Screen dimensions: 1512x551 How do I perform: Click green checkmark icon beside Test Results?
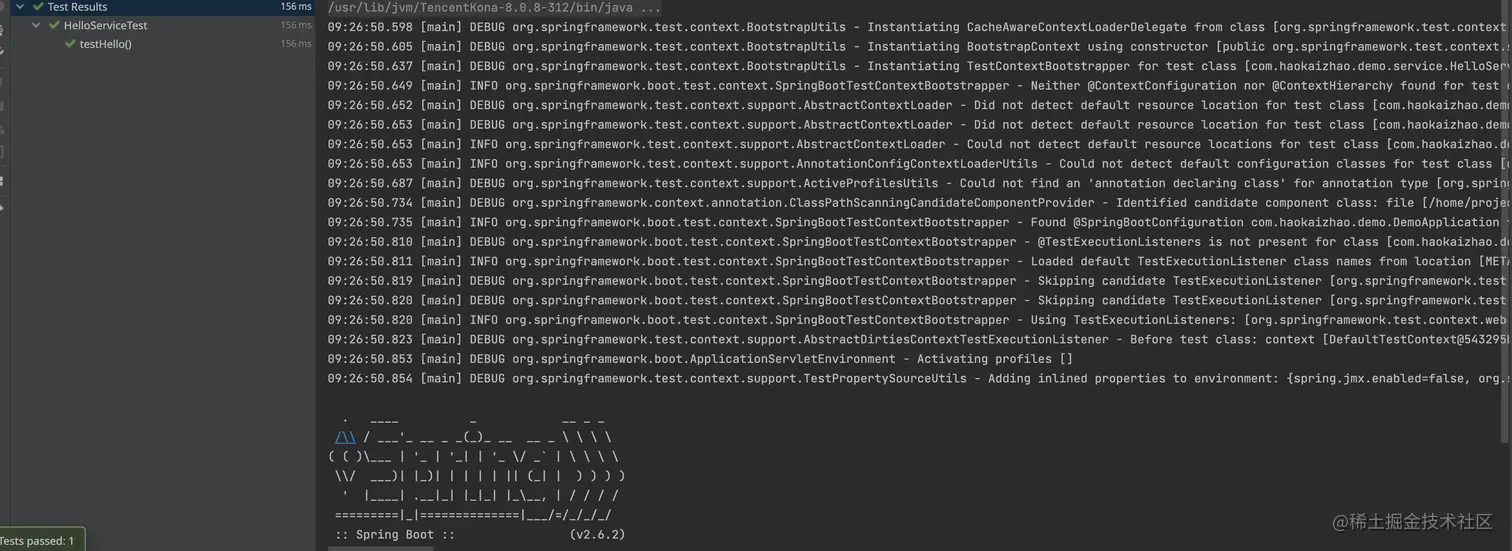pyautogui.click(x=38, y=7)
